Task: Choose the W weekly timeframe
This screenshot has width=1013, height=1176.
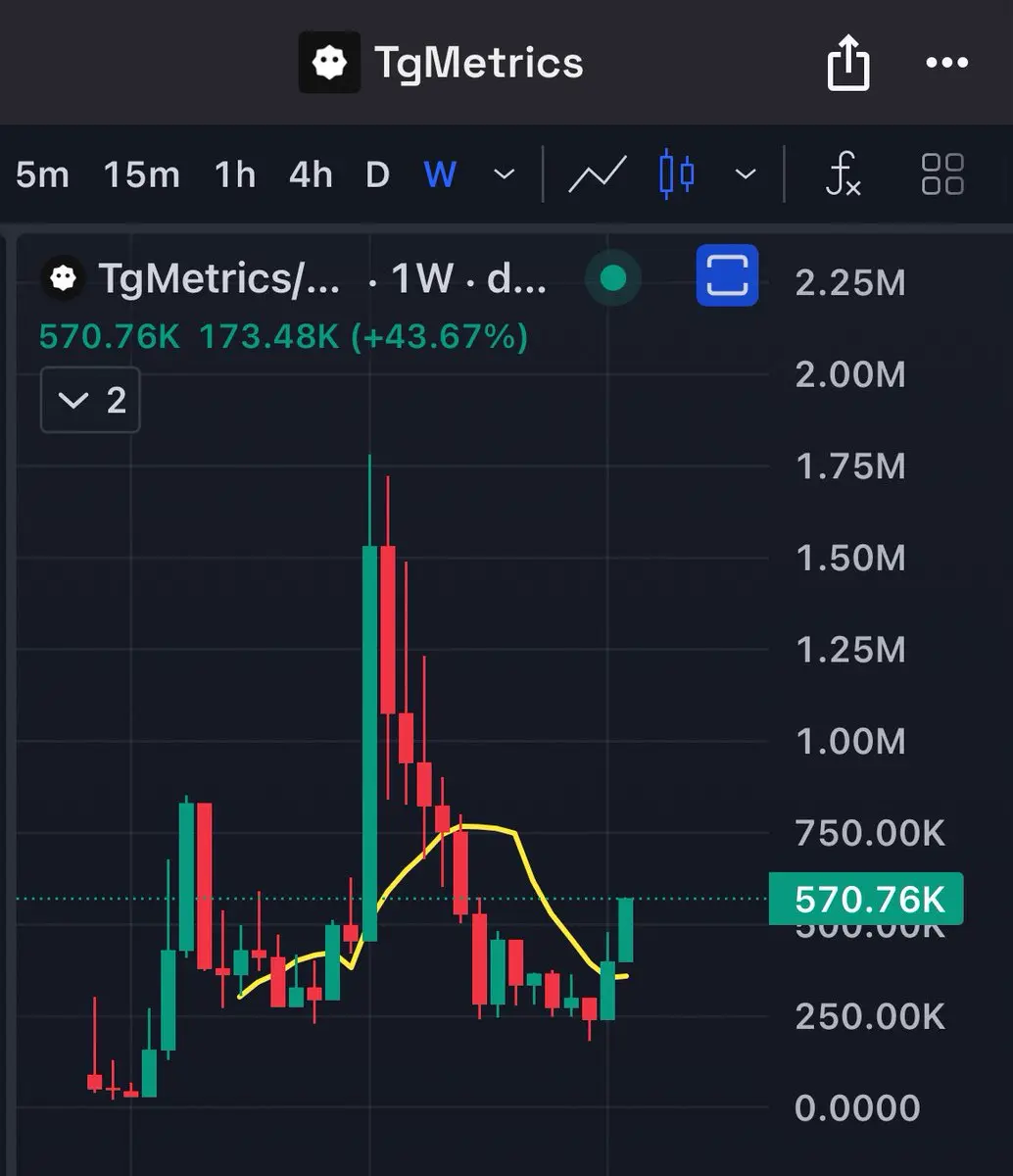Action: point(440,175)
